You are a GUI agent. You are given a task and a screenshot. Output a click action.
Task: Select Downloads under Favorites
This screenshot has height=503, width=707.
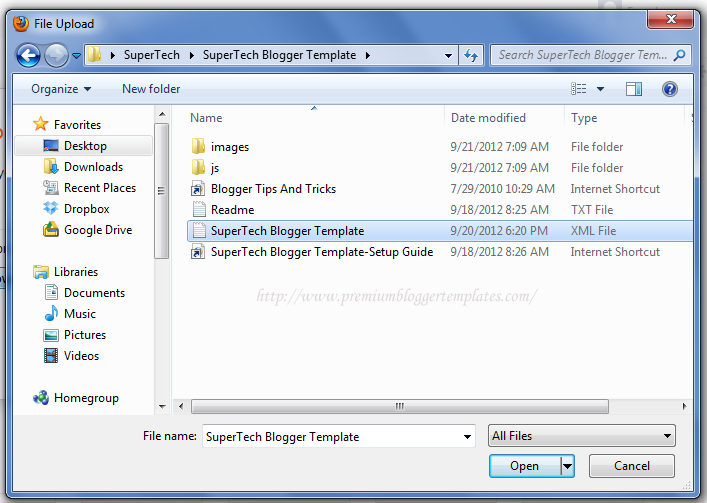pyautogui.click(x=93, y=167)
